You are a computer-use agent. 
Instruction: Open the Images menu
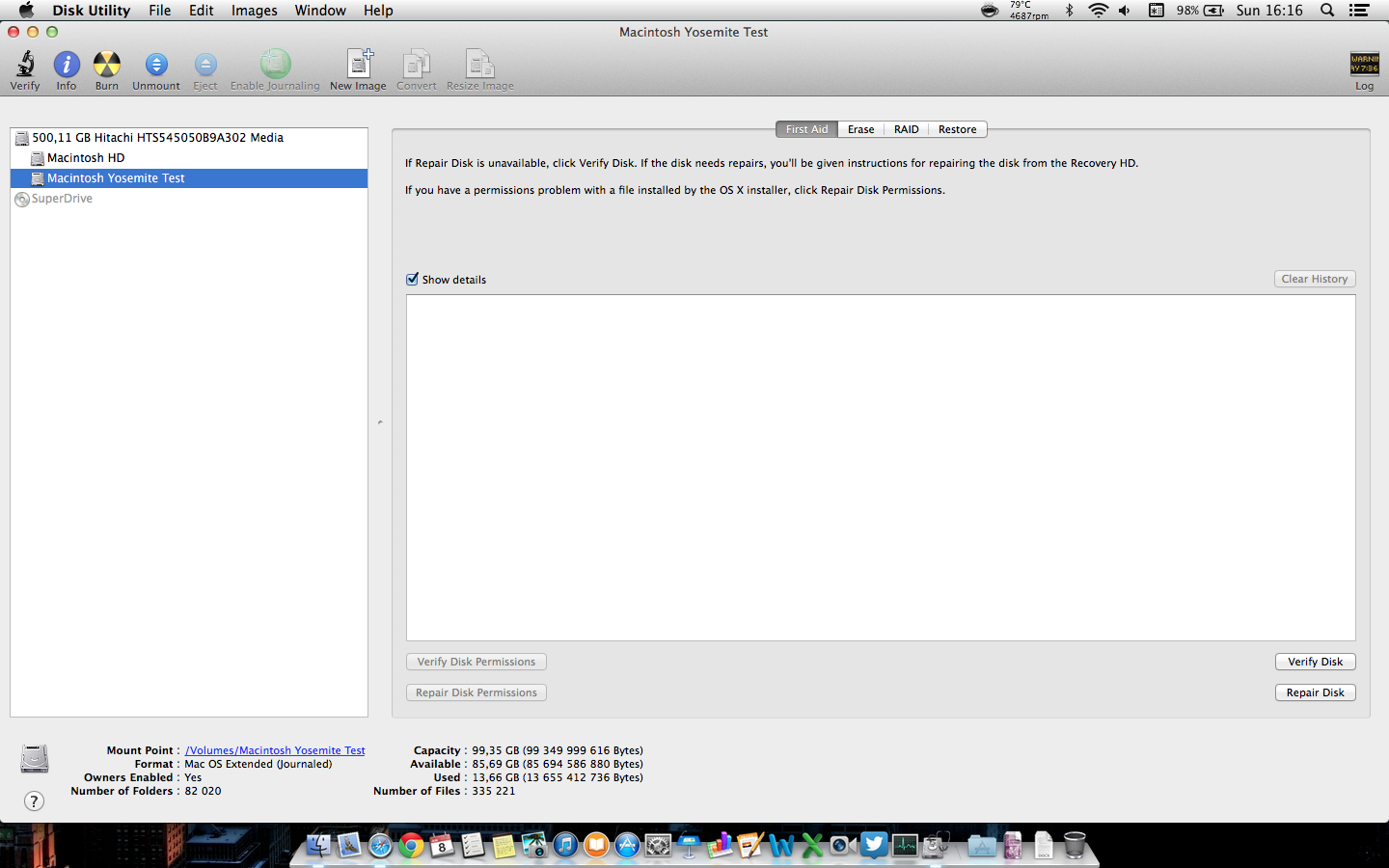click(255, 11)
